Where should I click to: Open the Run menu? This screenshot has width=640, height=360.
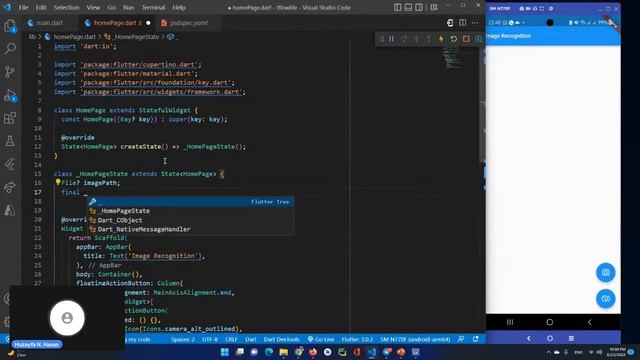coord(129,7)
